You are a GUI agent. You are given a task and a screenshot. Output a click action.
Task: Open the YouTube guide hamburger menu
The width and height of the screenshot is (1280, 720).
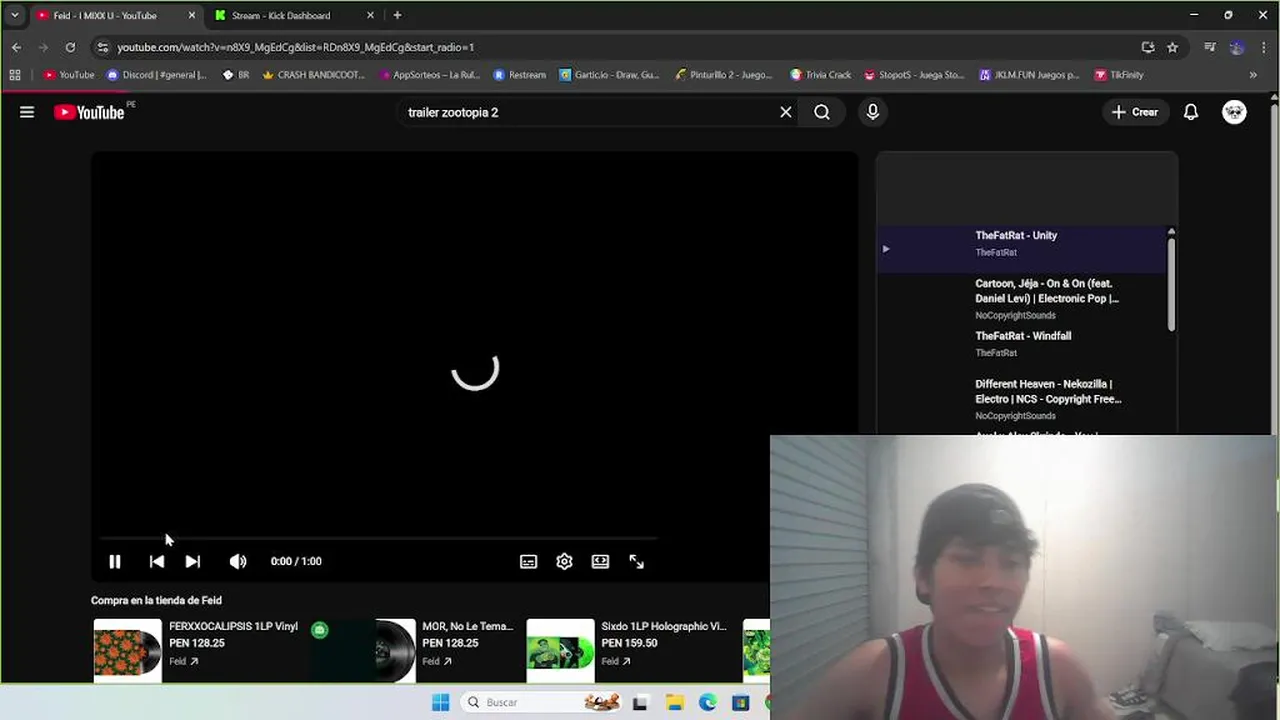click(x=27, y=112)
